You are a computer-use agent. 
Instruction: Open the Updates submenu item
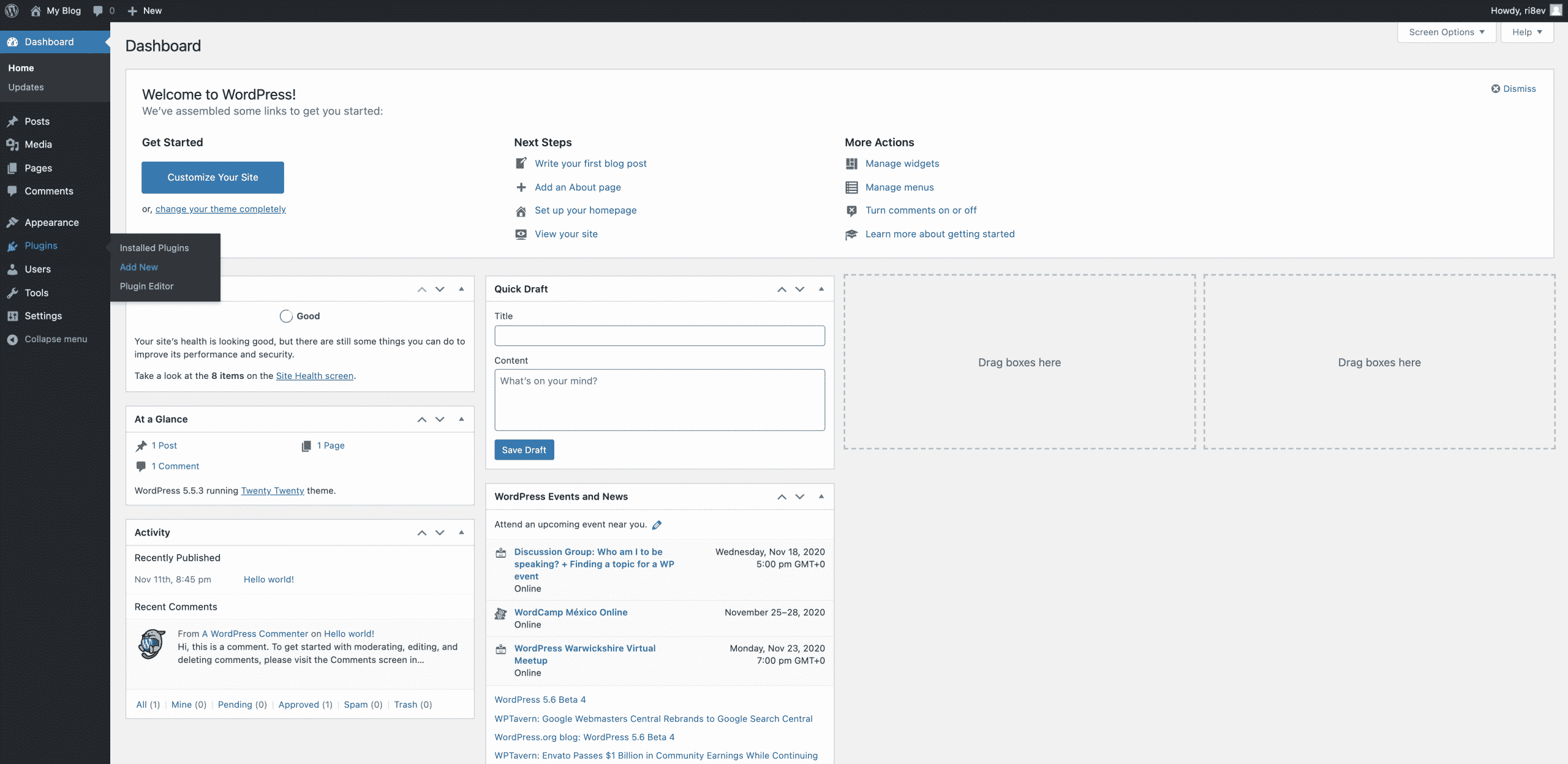26,87
